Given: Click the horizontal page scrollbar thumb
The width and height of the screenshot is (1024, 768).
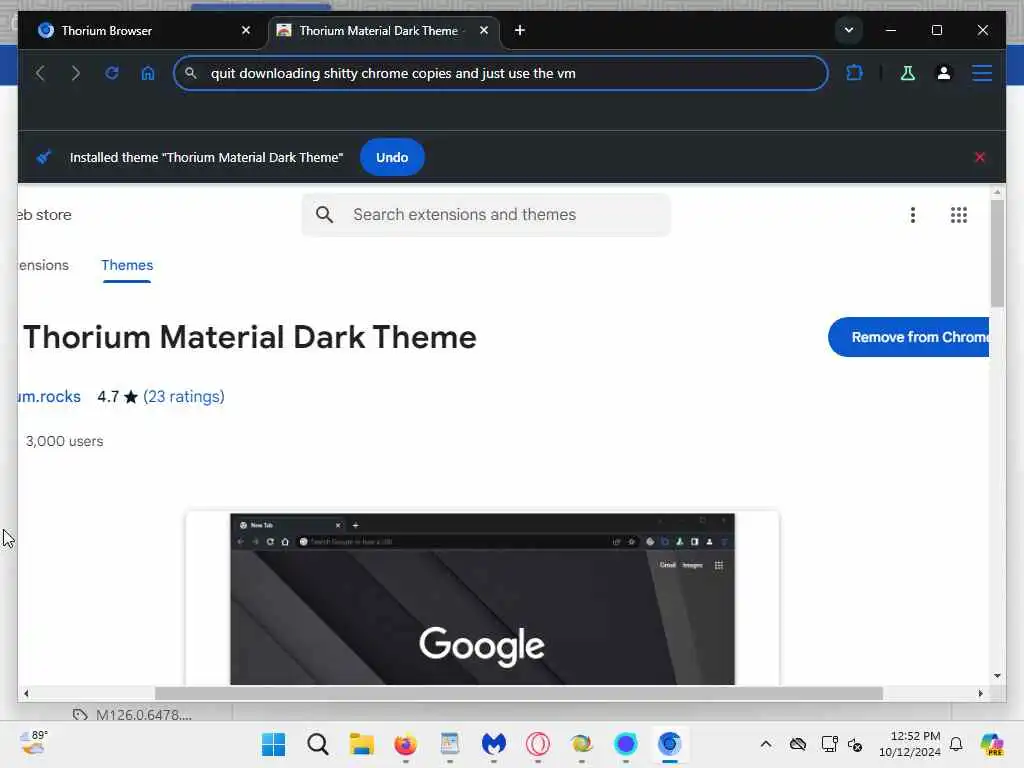Looking at the screenshot, I should pyautogui.click(x=519, y=694).
